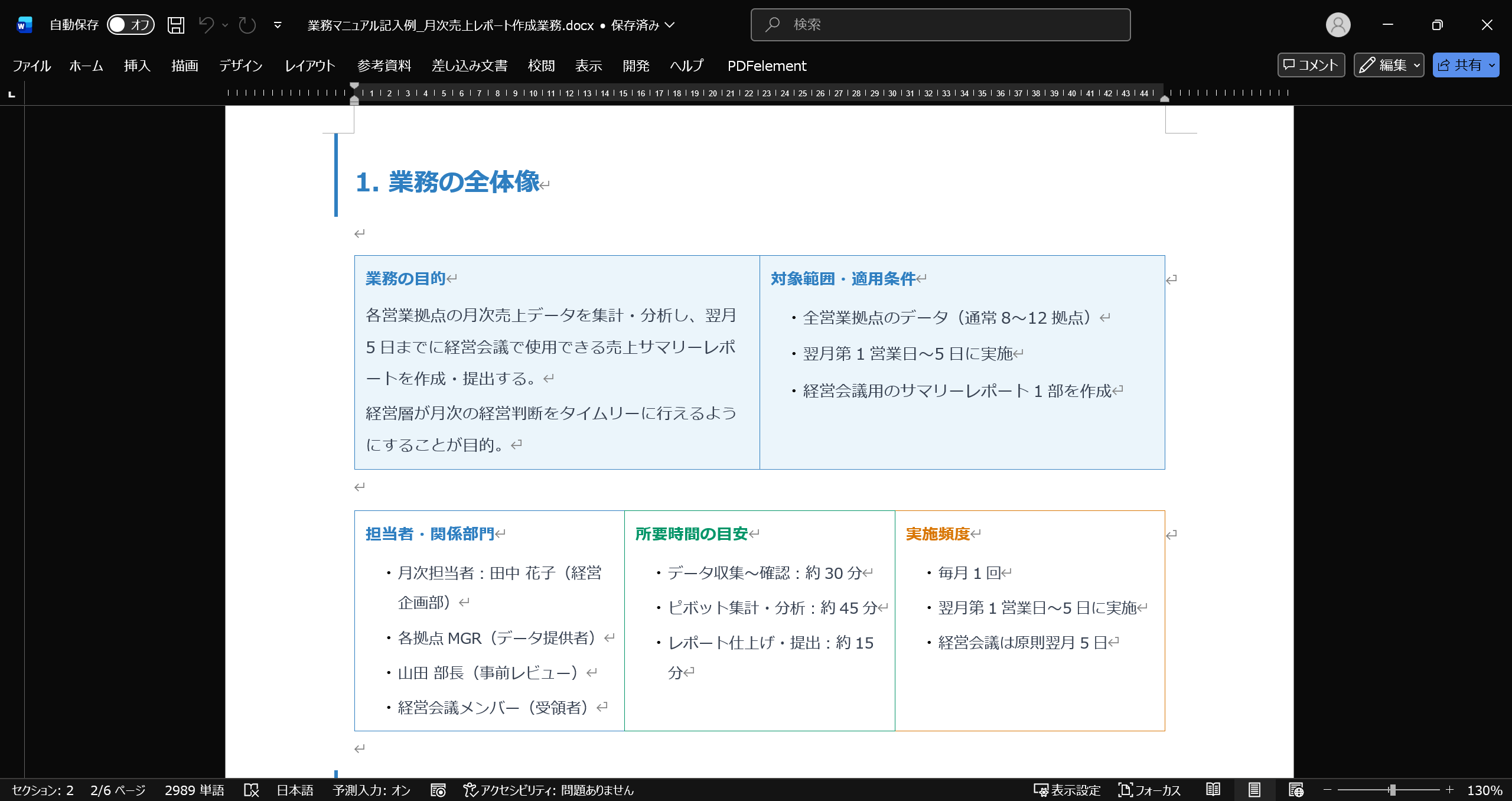This screenshot has width=1512, height=801.
Task: Open the spelling check status icon
Action: (x=252, y=790)
